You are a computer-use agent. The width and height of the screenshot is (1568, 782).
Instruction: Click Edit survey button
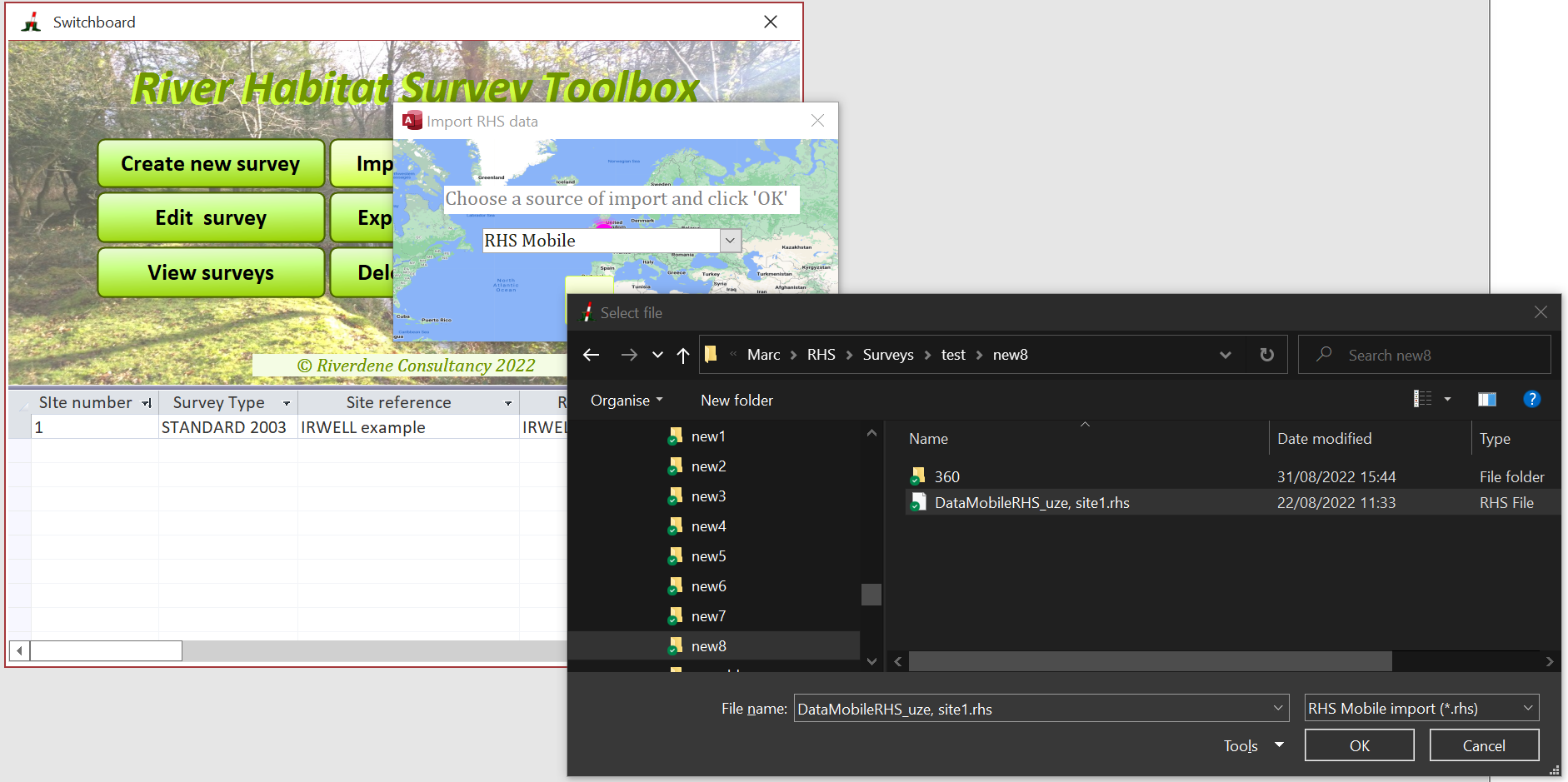(211, 218)
